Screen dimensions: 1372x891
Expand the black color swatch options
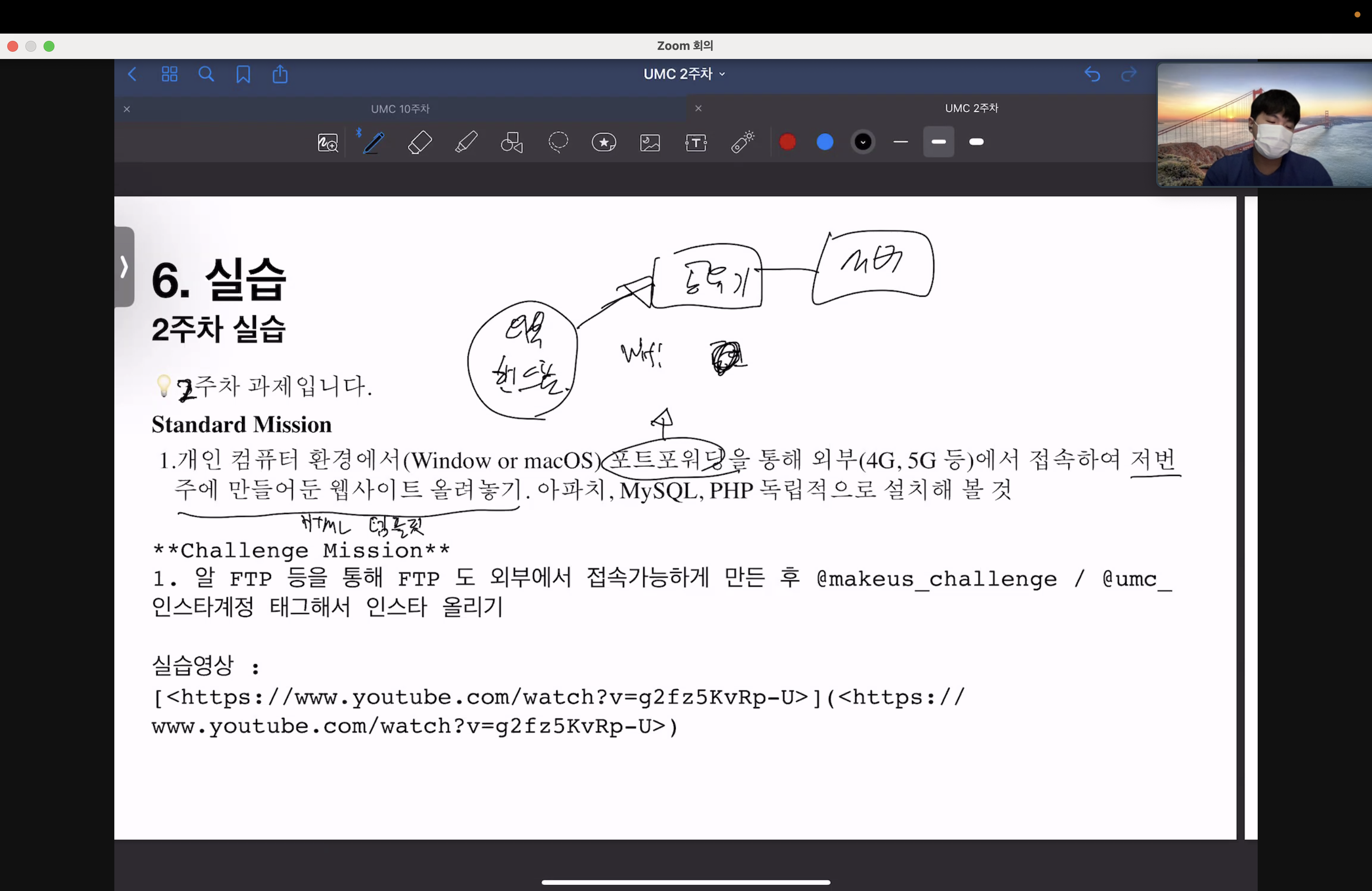[x=863, y=142]
